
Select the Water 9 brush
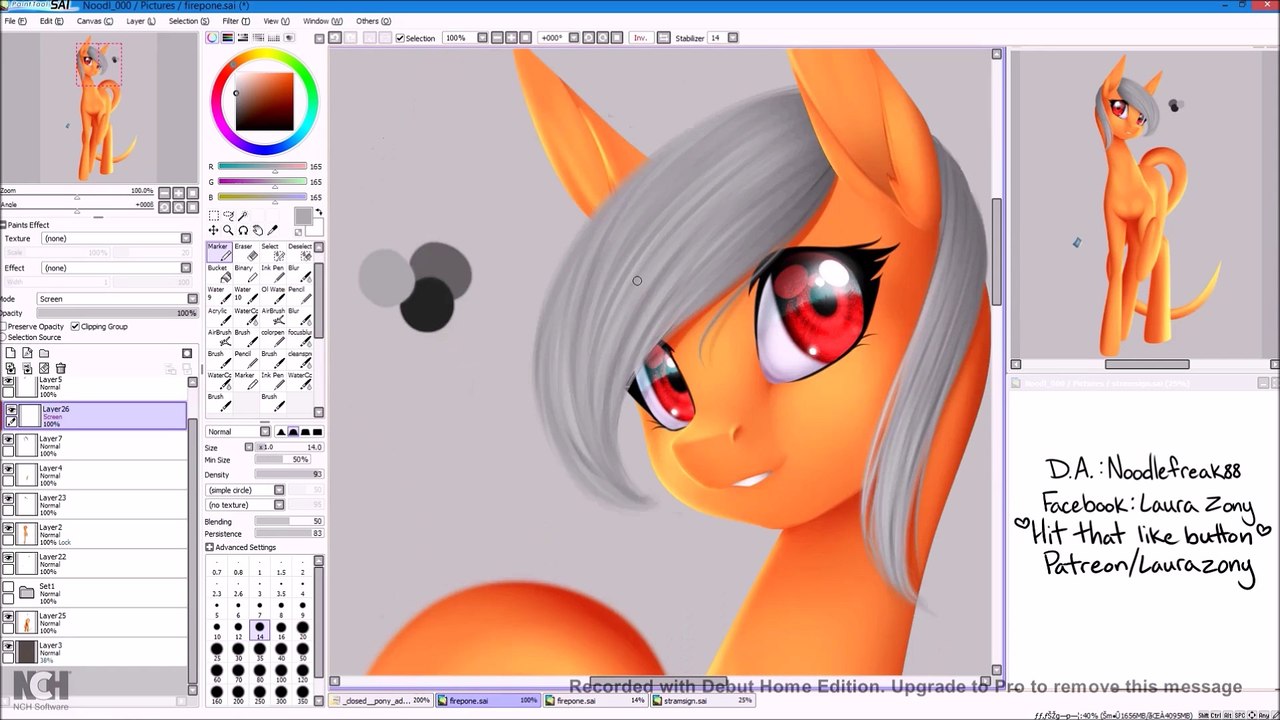coord(217,295)
